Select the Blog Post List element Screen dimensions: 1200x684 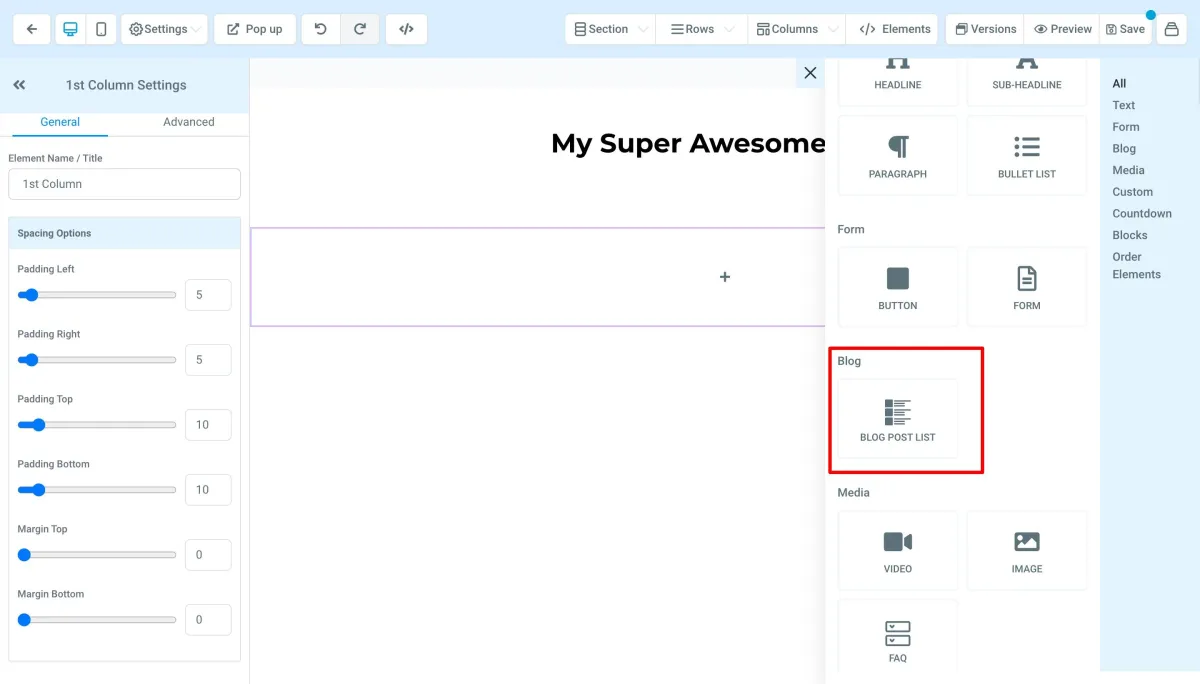(x=898, y=419)
